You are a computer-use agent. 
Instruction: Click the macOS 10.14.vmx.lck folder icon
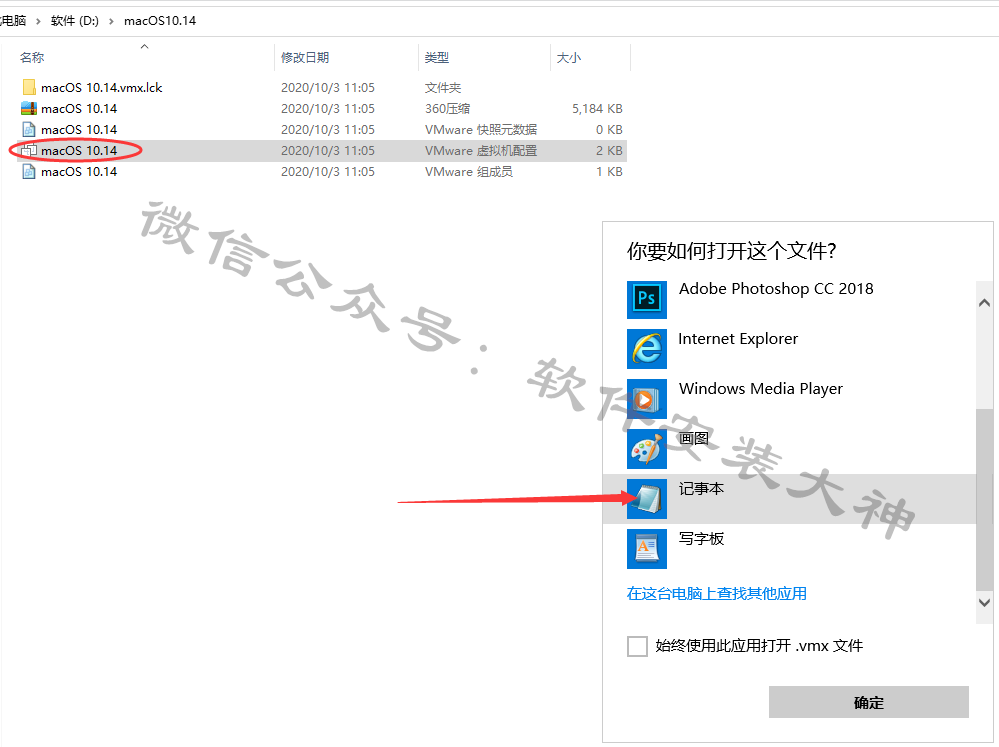29,87
